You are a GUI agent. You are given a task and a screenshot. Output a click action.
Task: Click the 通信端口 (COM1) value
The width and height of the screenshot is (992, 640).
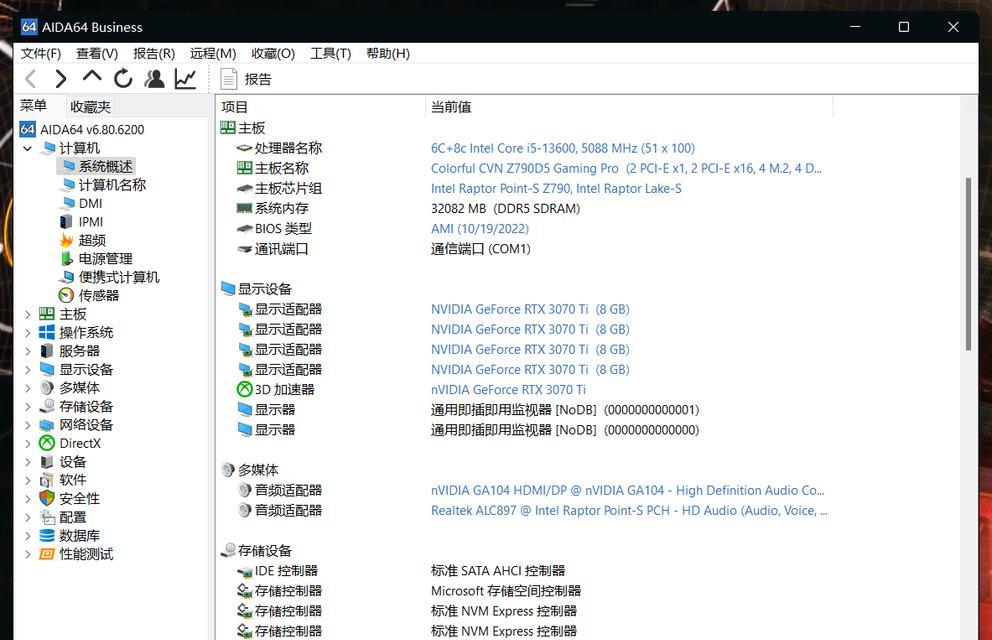click(x=480, y=249)
